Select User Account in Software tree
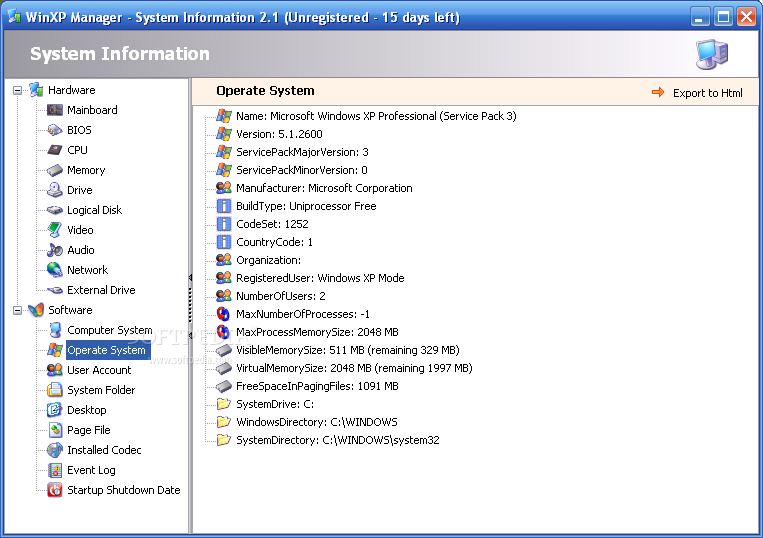This screenshot has width=763, height=538. 99,370
